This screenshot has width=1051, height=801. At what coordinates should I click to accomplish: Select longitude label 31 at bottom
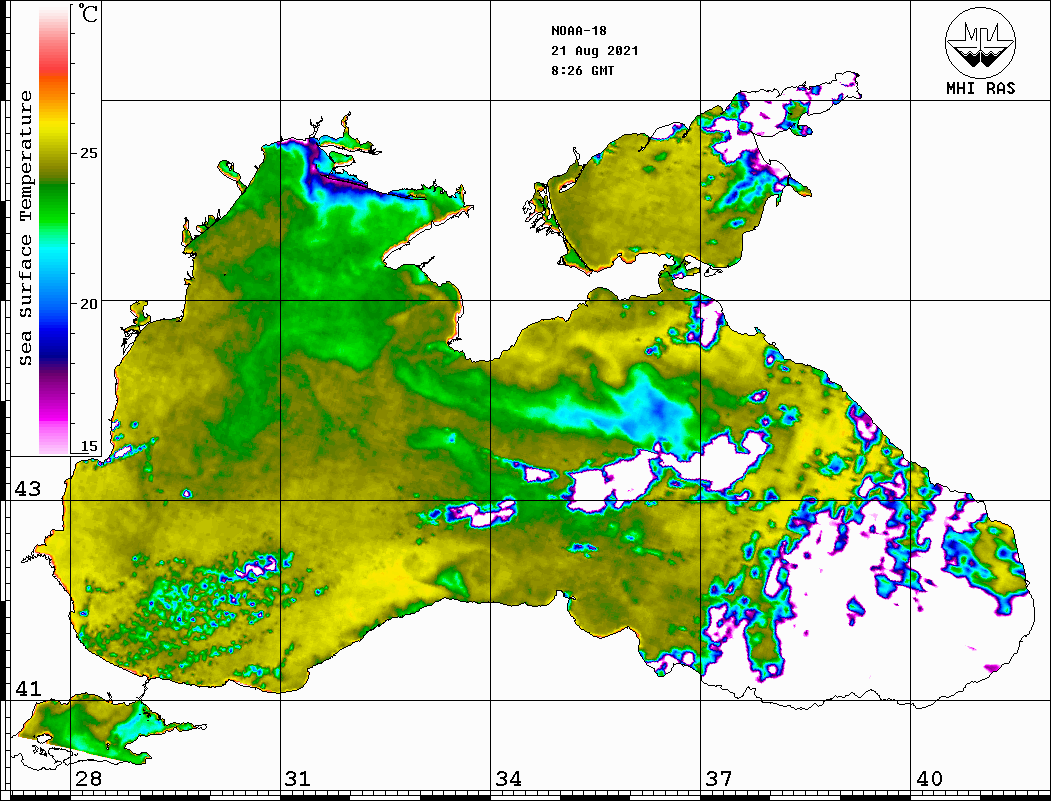[x=297, y=779]
